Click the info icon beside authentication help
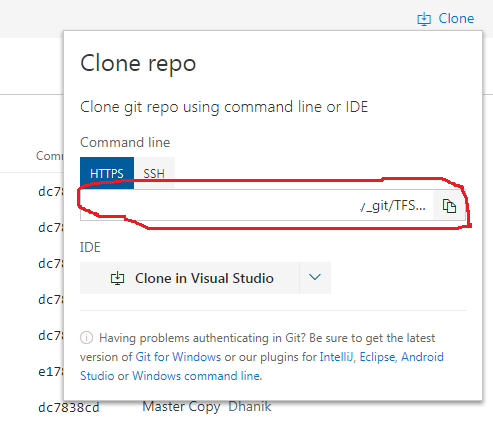 86,338
